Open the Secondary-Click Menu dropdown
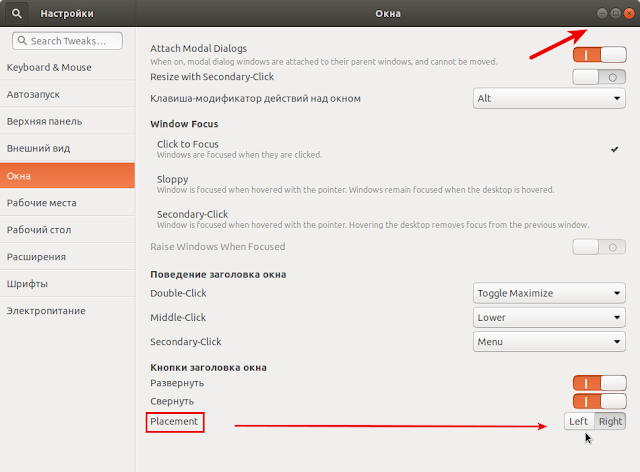 (x=549, y=341)
